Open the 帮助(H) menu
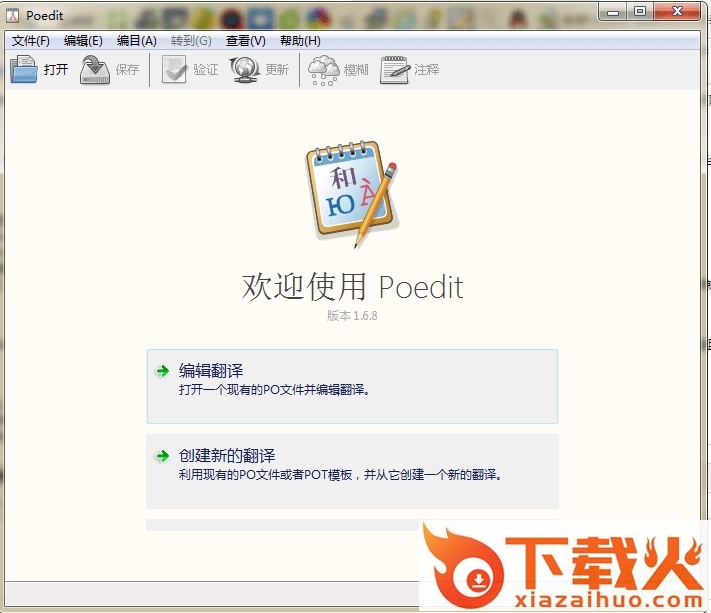 [300, 41]
